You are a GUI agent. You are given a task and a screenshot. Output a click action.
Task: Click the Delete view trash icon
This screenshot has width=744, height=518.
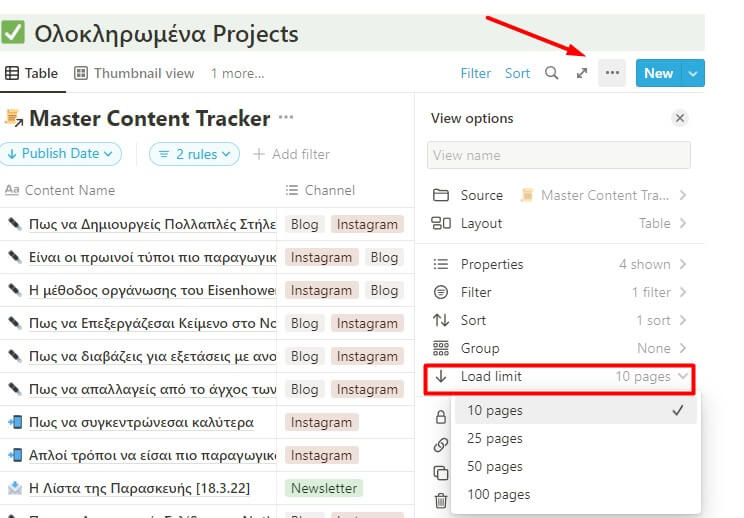click(x=441, y=501)
